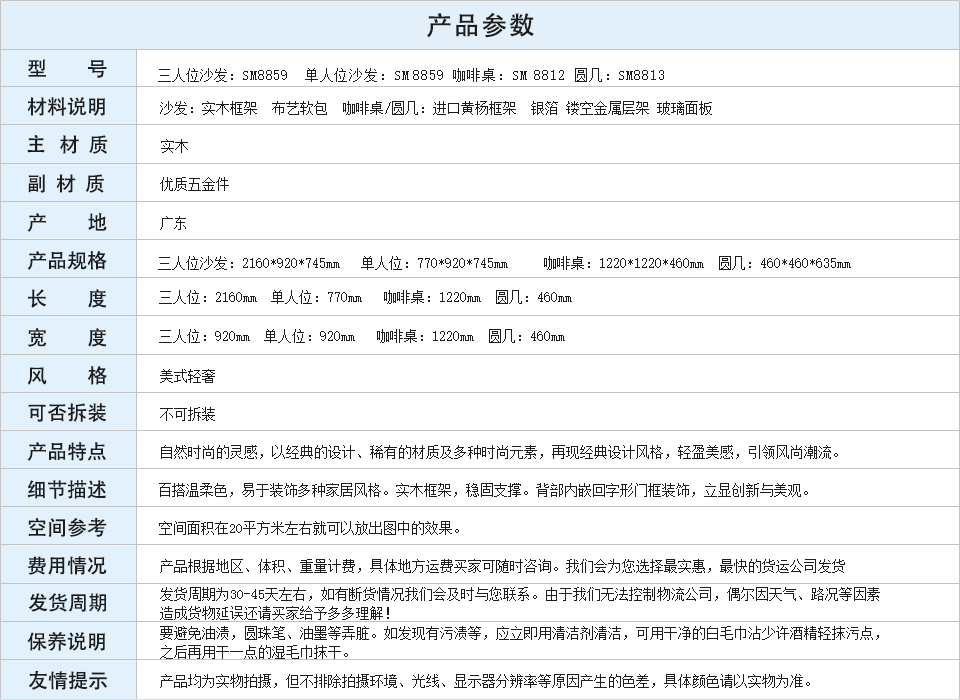Select the 产品特点 row label
This screenshot has width=960, height=700.
click(67, 451)
